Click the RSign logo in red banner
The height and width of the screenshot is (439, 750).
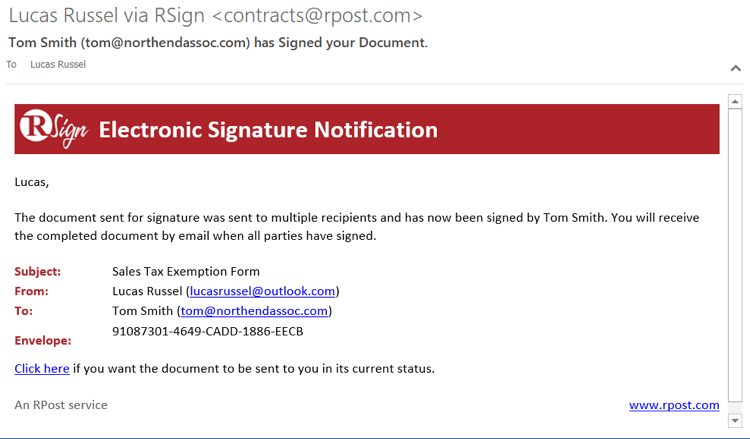[x=54, y=128]
